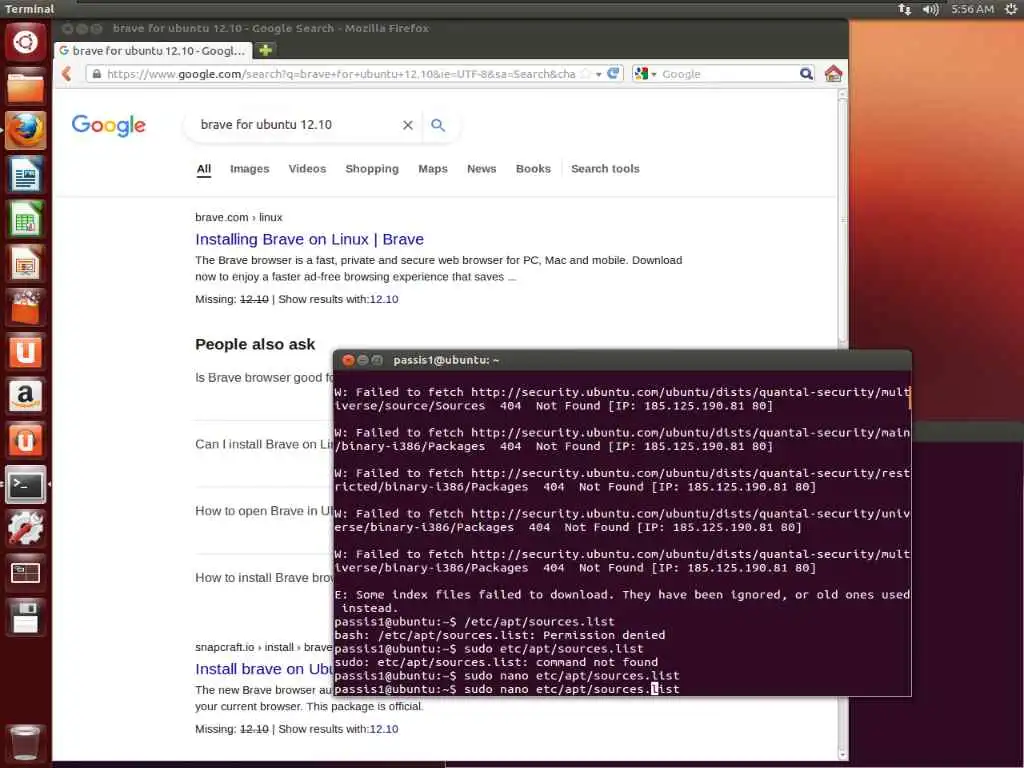Select the 'brave for ubuntu 12.10' browser tab

pos(153,50)
